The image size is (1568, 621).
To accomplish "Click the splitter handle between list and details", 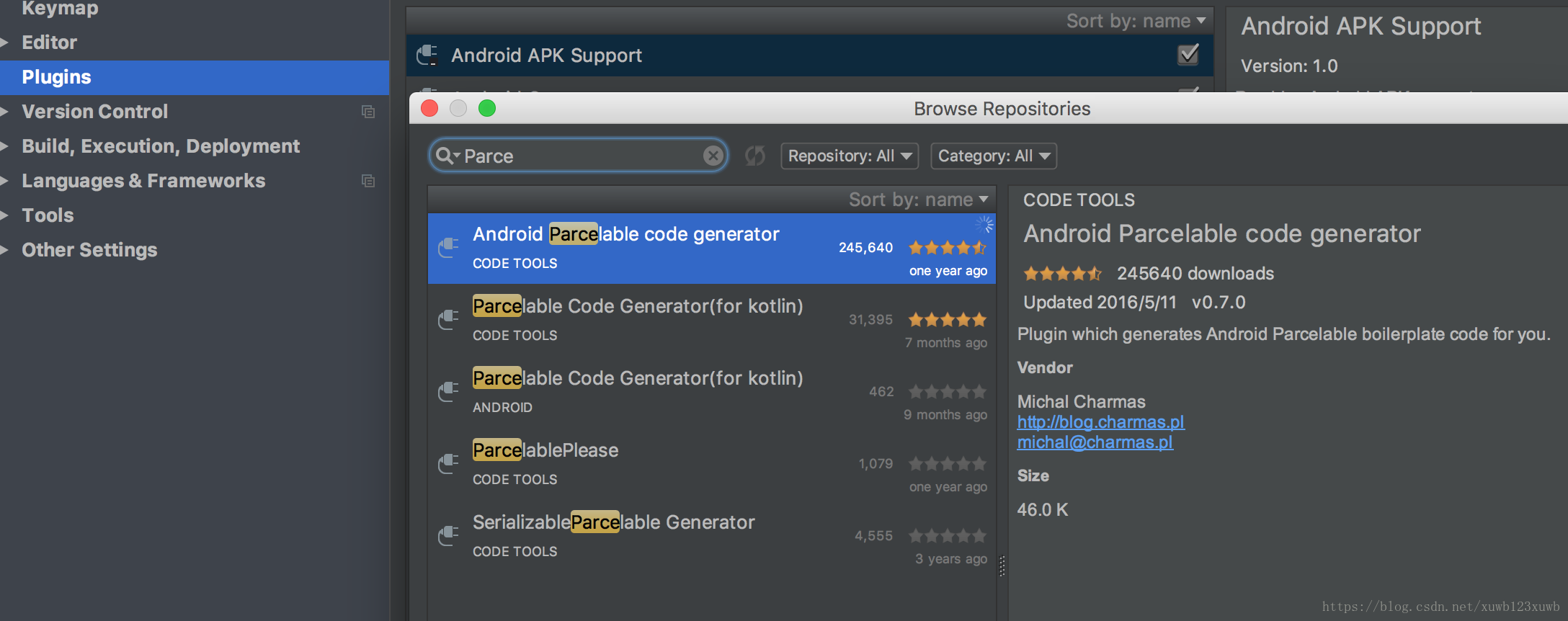I will click(x=1002, y=566).
